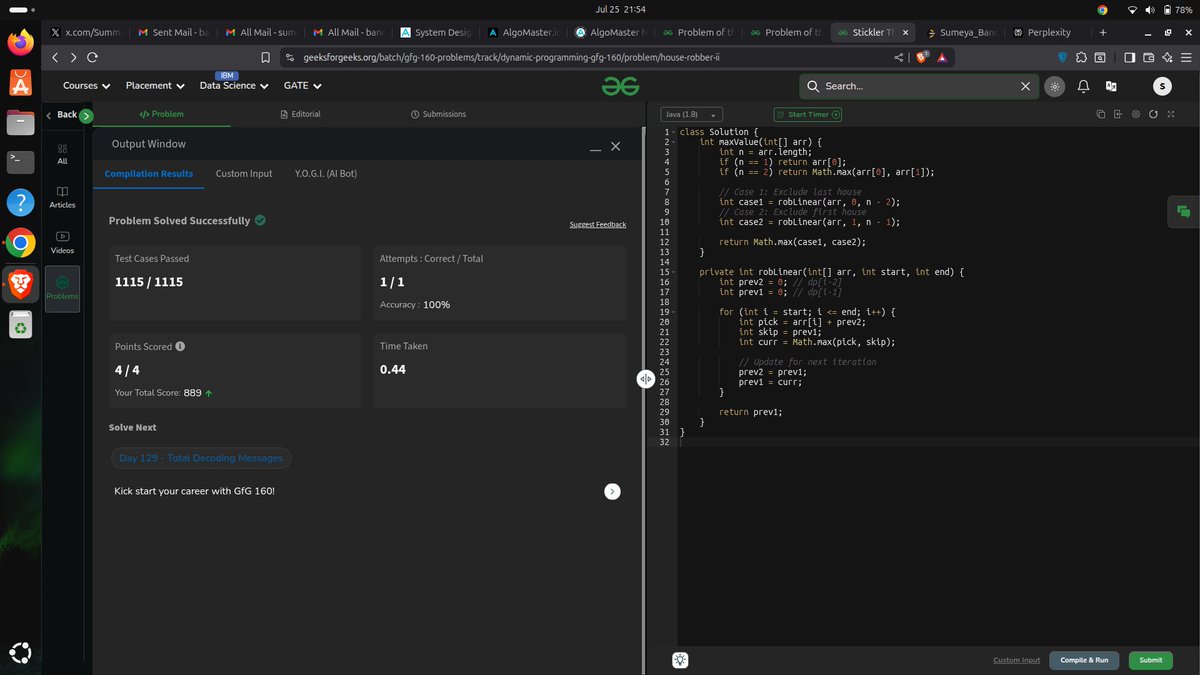The width and height of the screenshot is (1200, 675).
Task: Click the arrow next to Kick start career
Action: tap(612, 491)
